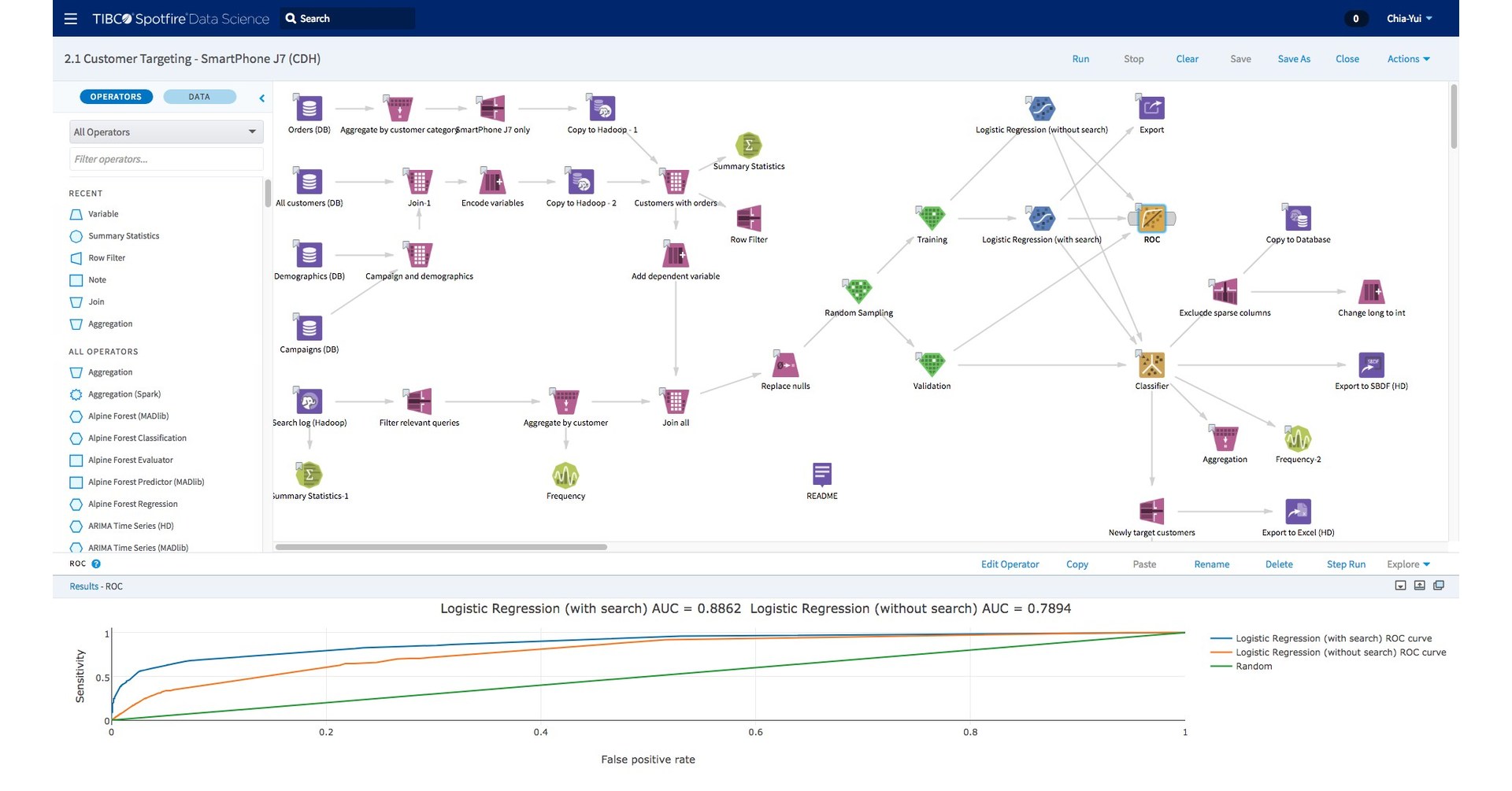Select Copy to Database node

1298,218
